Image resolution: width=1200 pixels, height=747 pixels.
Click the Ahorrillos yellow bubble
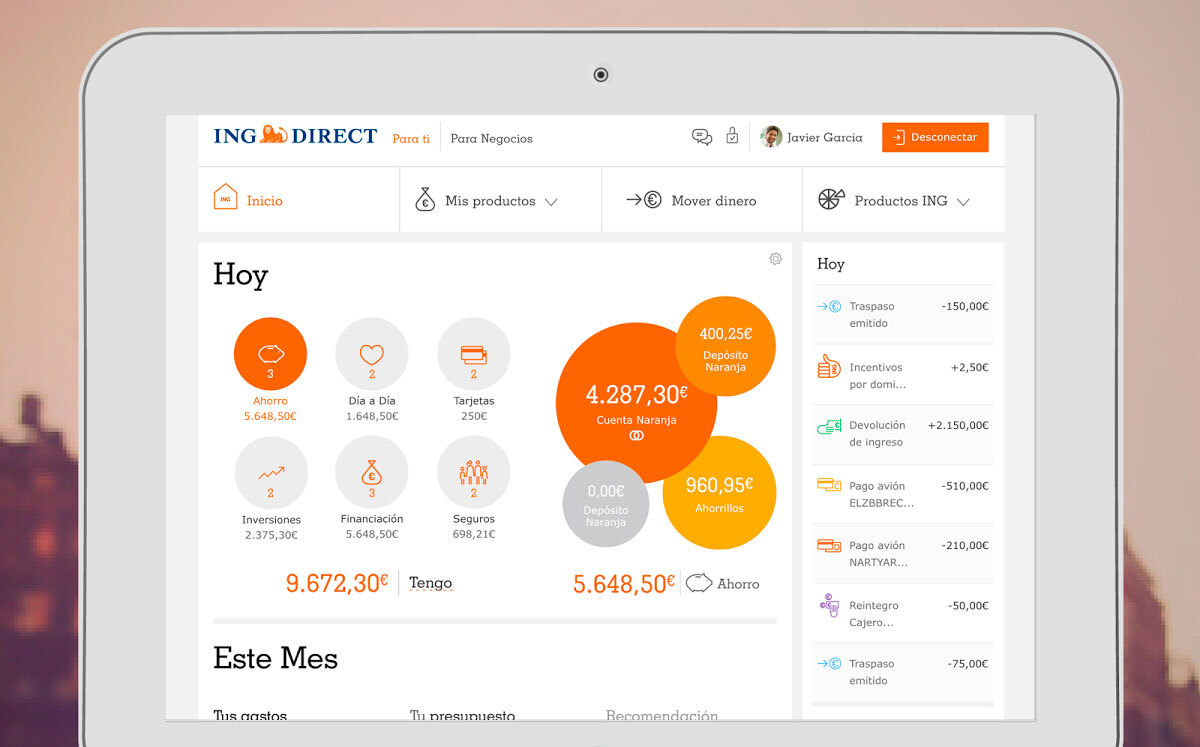tap(719, 492)
